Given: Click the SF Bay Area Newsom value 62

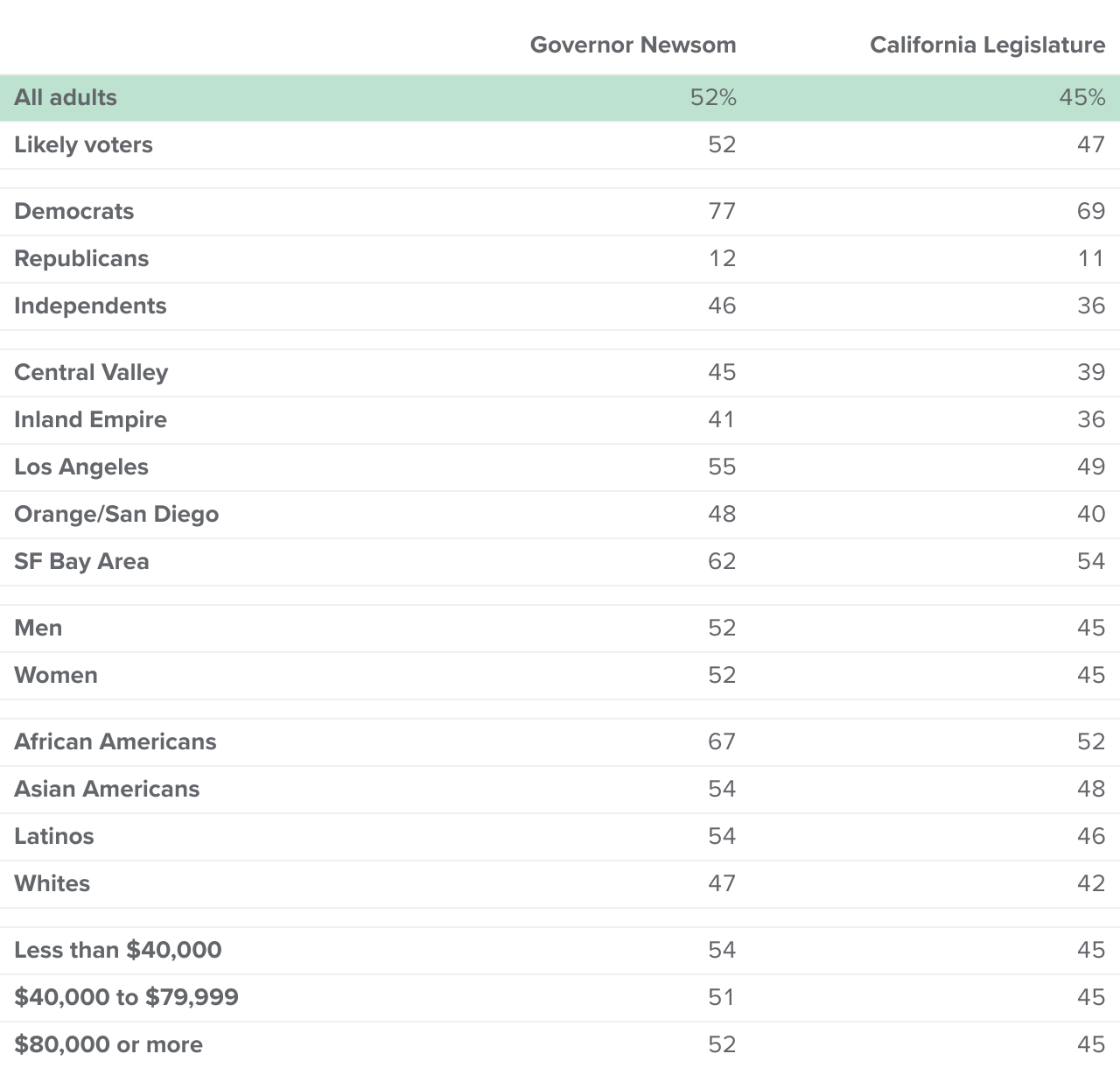Looking at the screenshot, I should tap(722, 561).
